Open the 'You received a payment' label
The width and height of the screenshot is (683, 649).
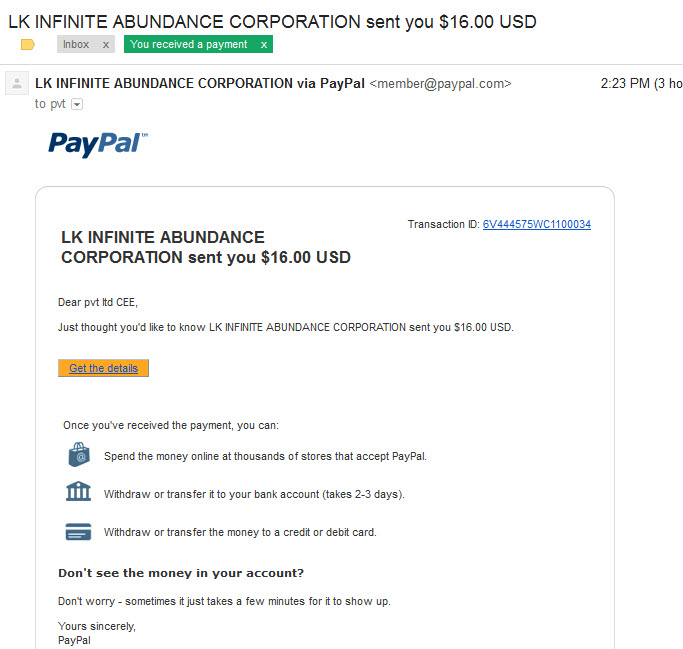pos(188,44)
